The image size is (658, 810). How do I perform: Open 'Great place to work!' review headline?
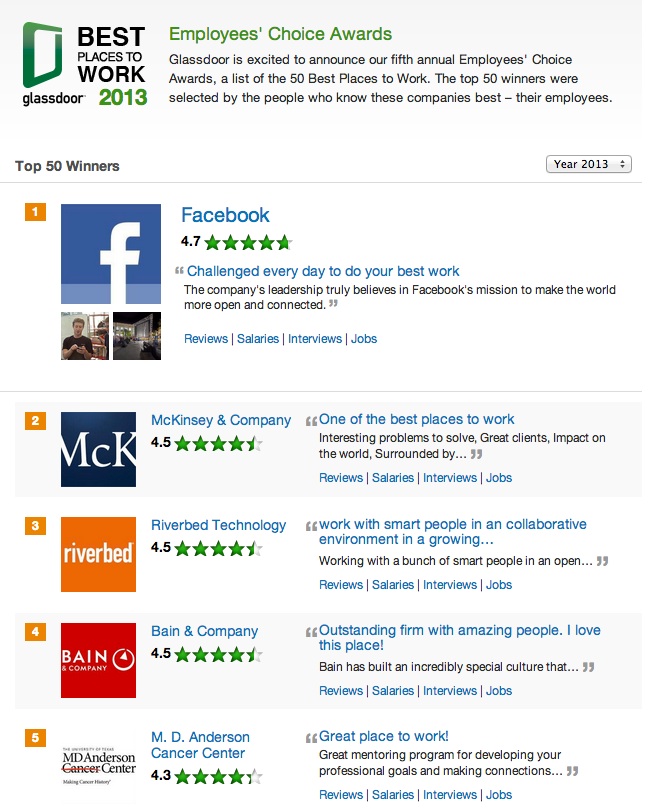tap(384, 737)
